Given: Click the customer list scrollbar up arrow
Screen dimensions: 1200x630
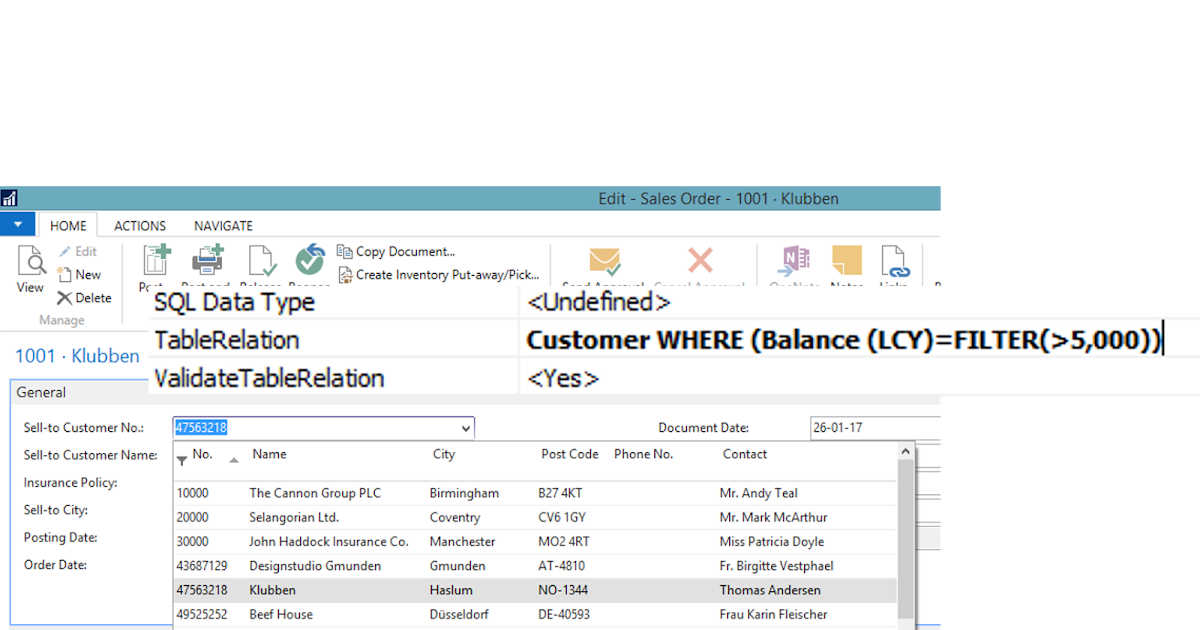Looking at the screenshot, I should tap(905, 450).
